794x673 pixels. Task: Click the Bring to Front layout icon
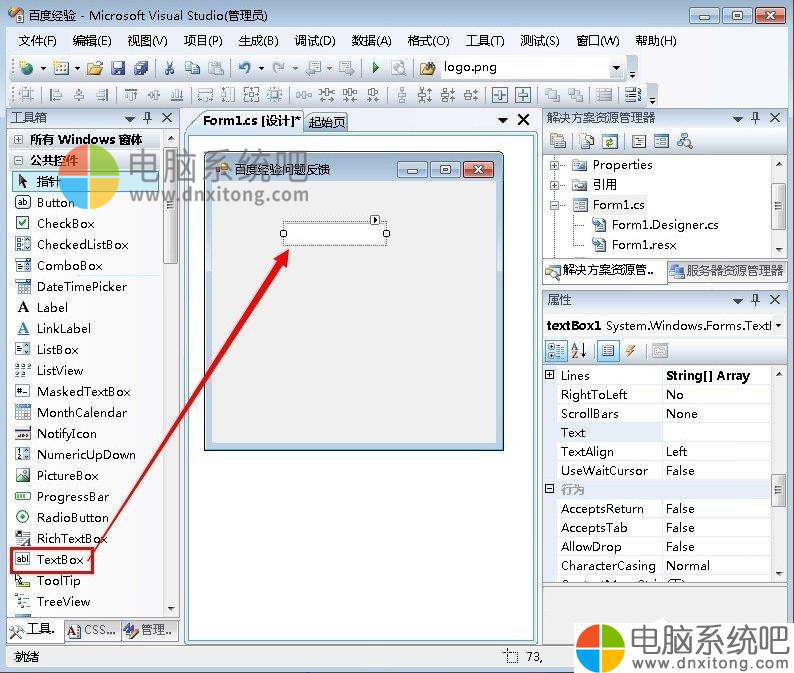click(x=552, y=95)
